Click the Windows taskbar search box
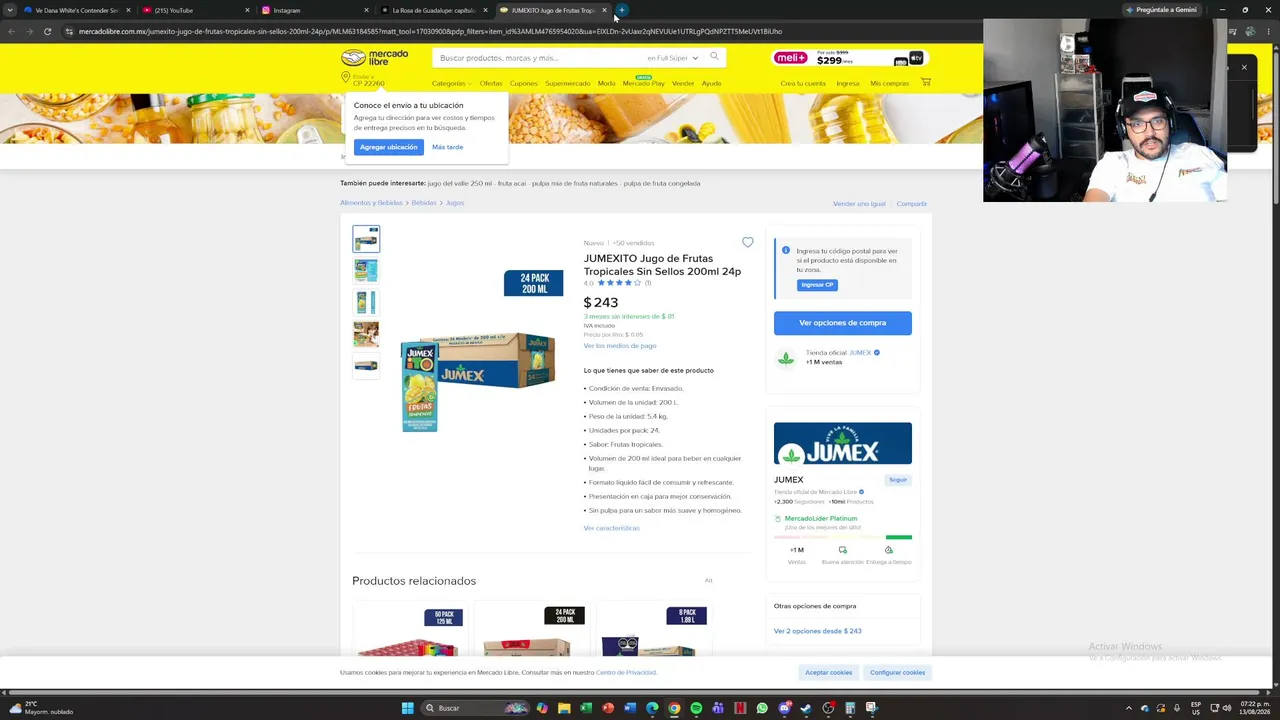This screenshot has width=1280, height=720. 475,708
